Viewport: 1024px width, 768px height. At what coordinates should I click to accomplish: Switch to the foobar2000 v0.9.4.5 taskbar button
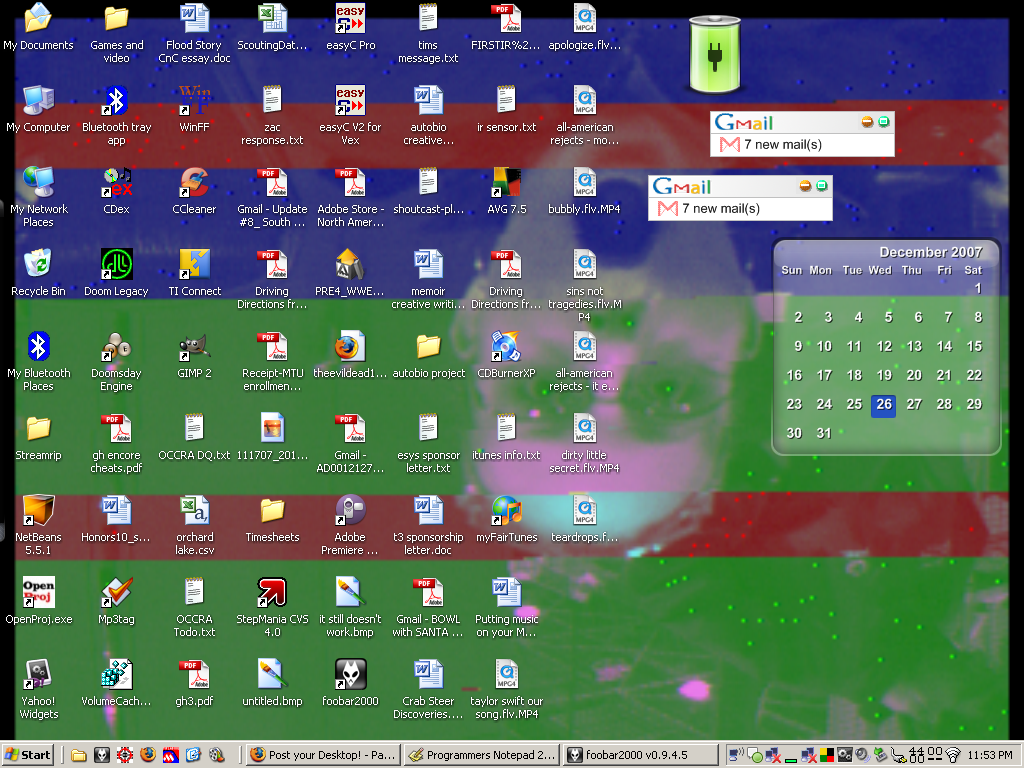point(641,755)
